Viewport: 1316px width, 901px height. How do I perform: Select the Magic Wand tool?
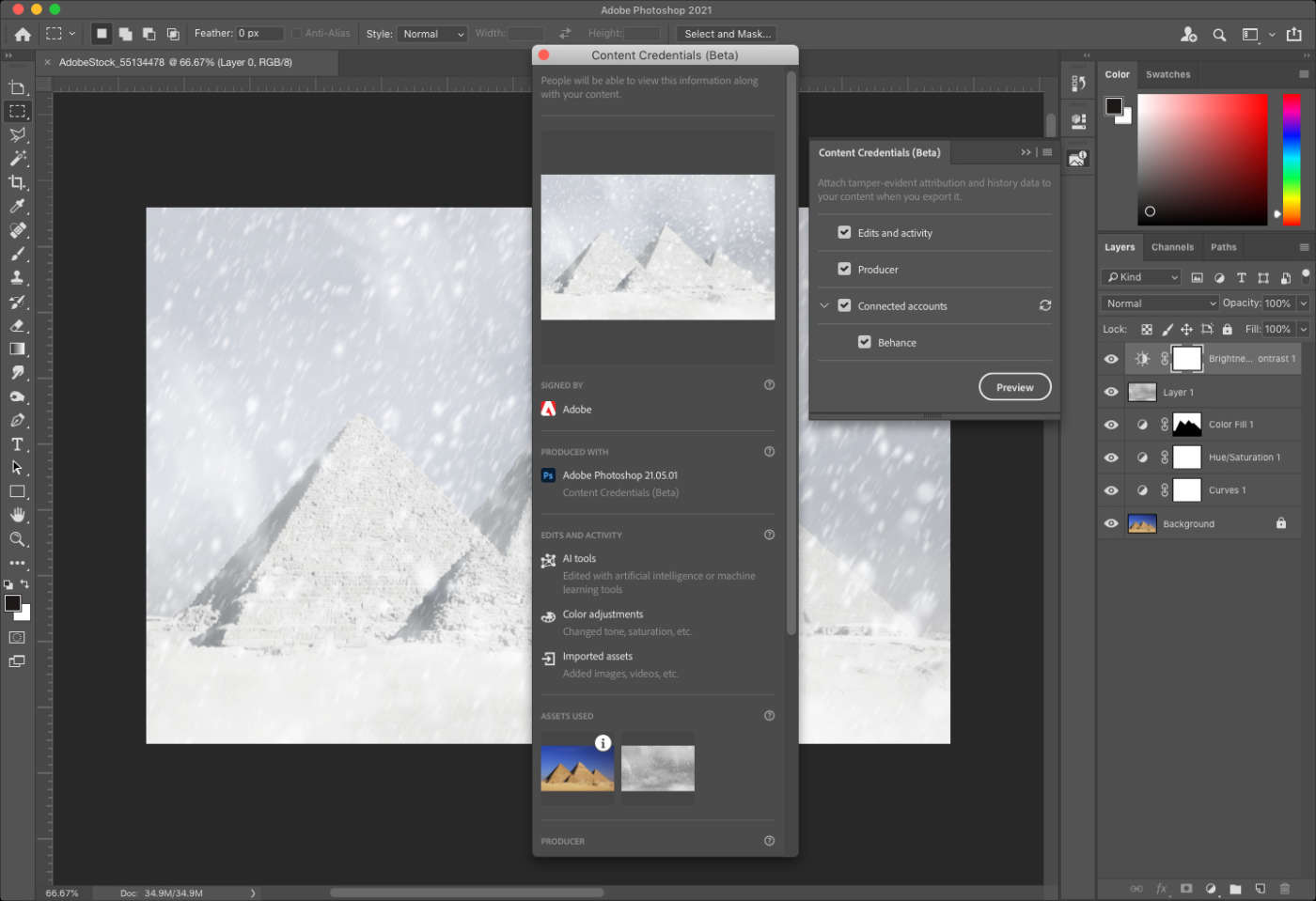(17, 158)
